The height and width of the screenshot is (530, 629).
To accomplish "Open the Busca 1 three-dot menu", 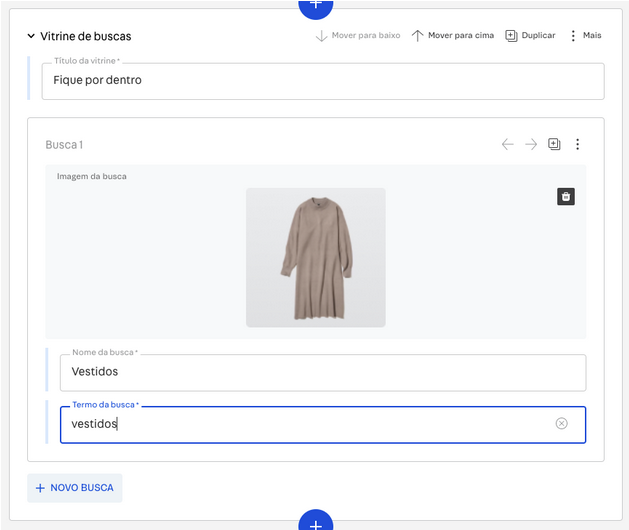I will click(577, 144).
